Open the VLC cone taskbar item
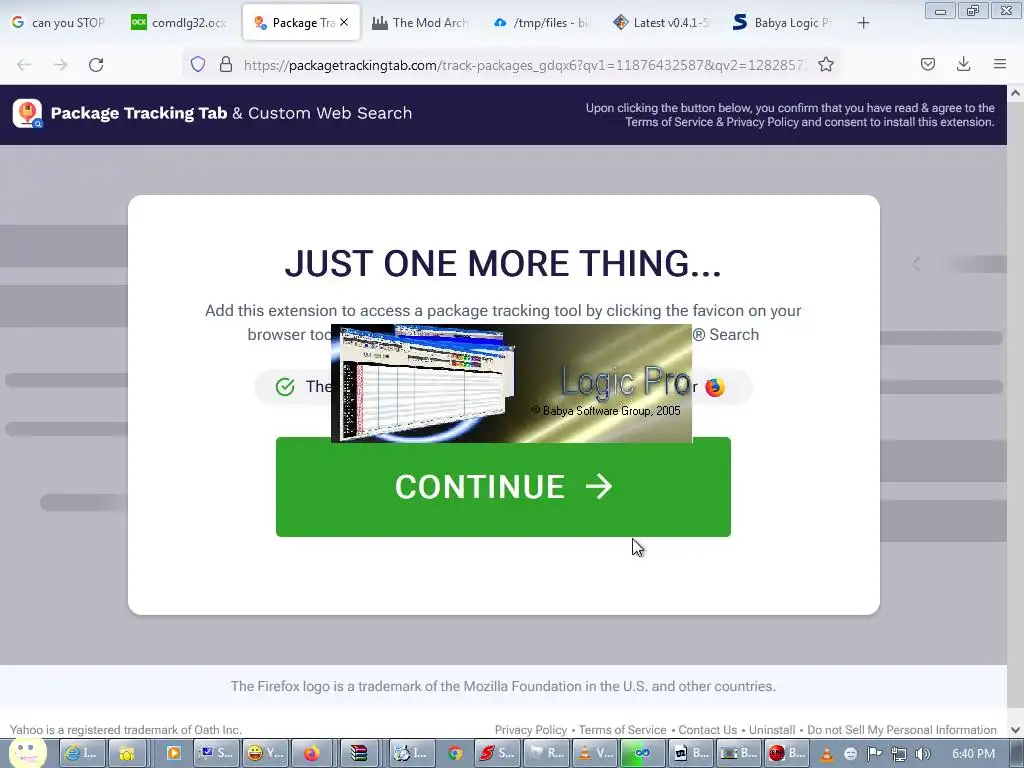Screen dimensions: 1024x768 596,753
